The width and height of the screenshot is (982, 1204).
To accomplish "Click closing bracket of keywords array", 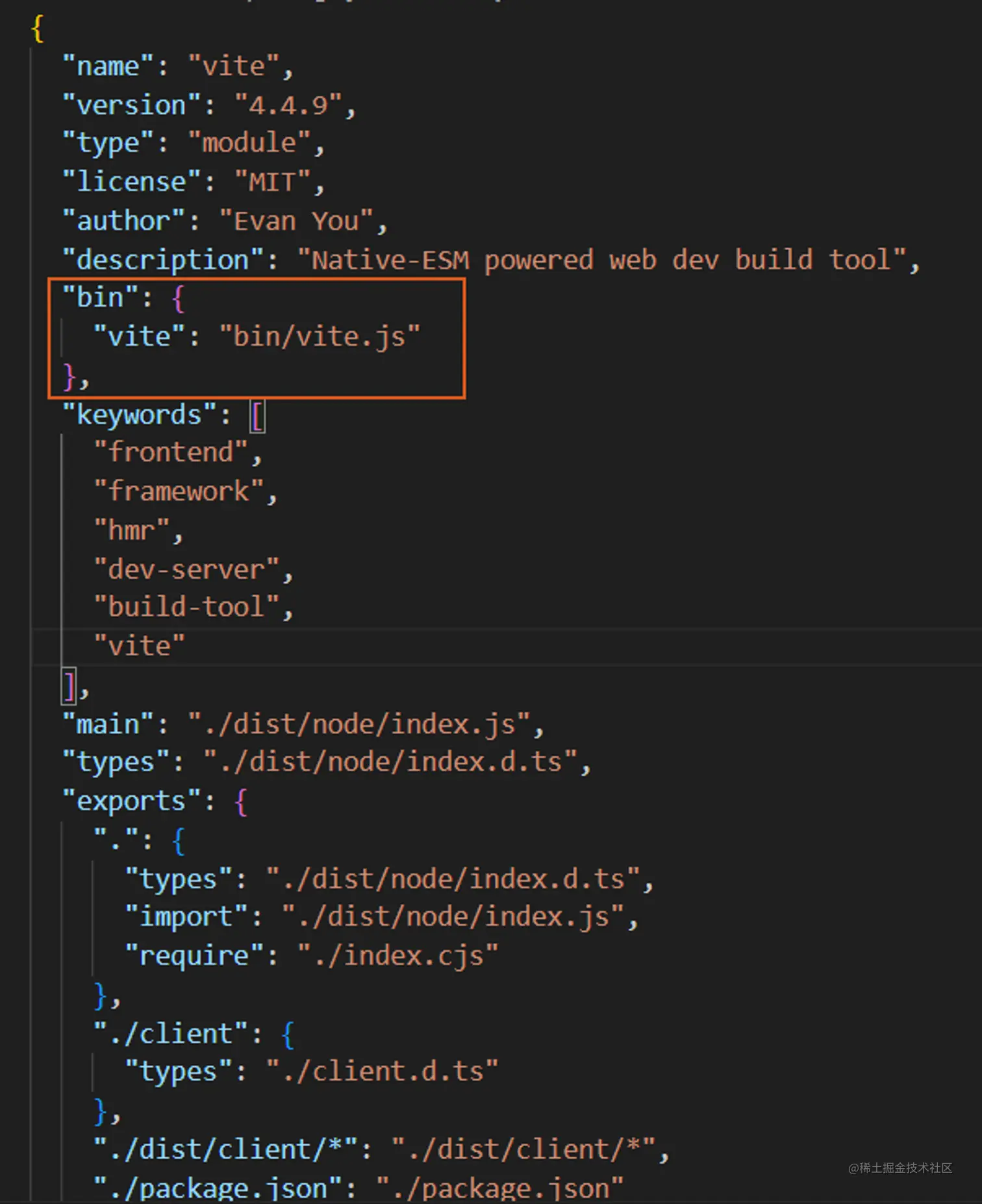I will (x=69, y=686).
